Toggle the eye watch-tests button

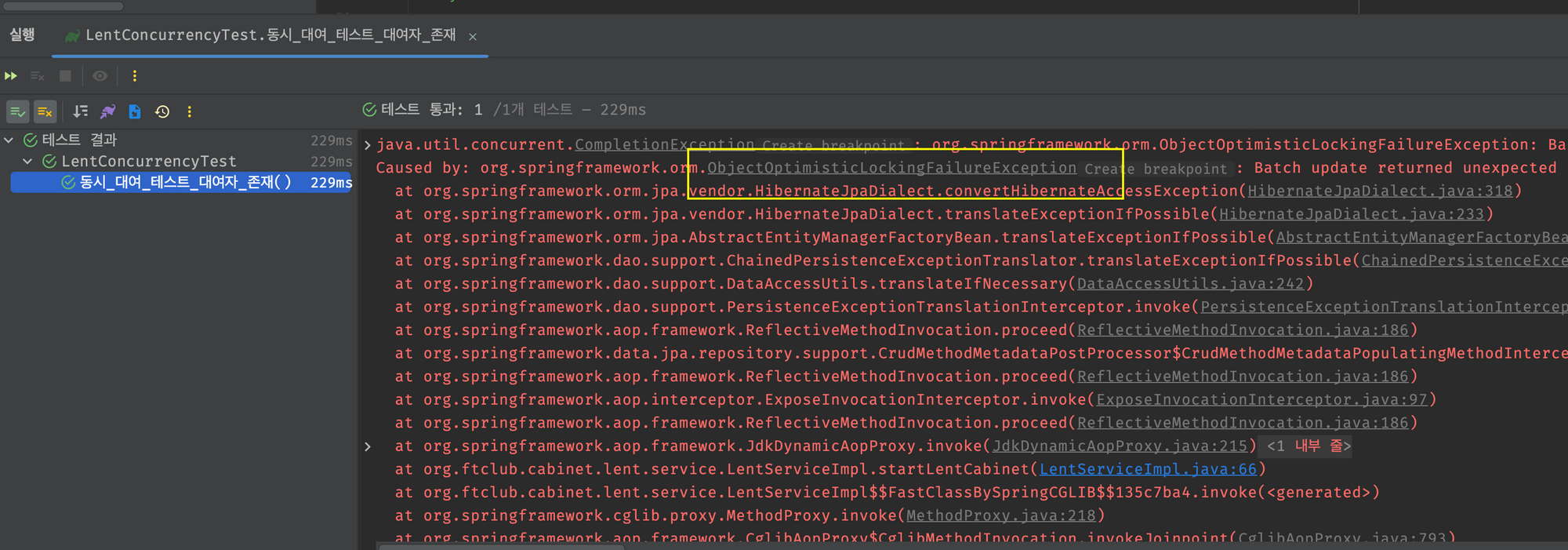coord(100,76)
